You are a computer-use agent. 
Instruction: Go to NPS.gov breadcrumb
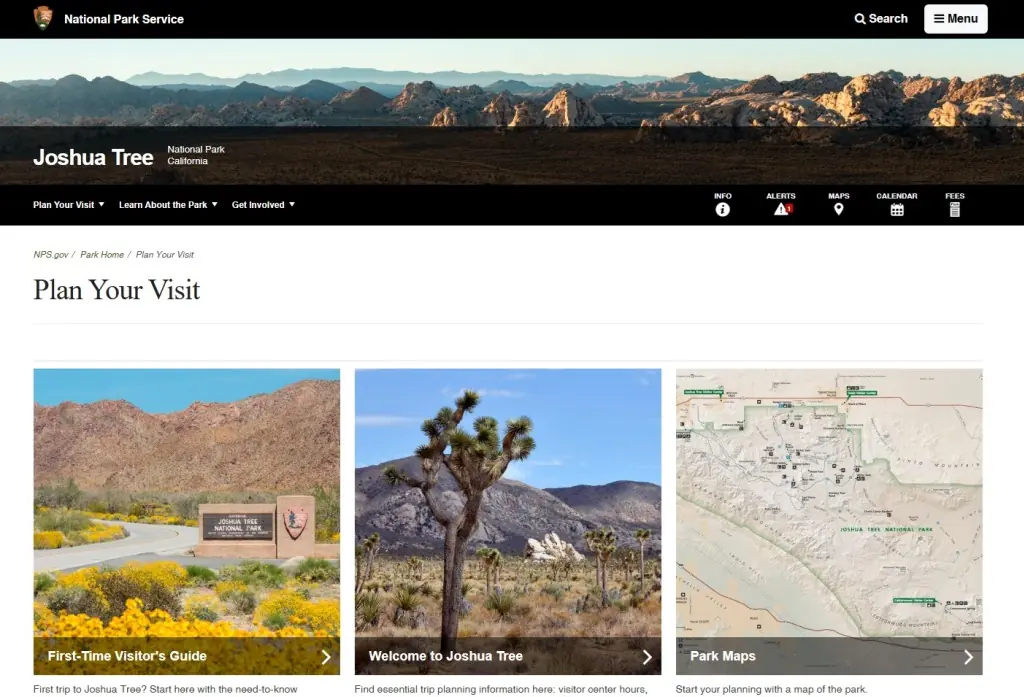tap(51, 255)
